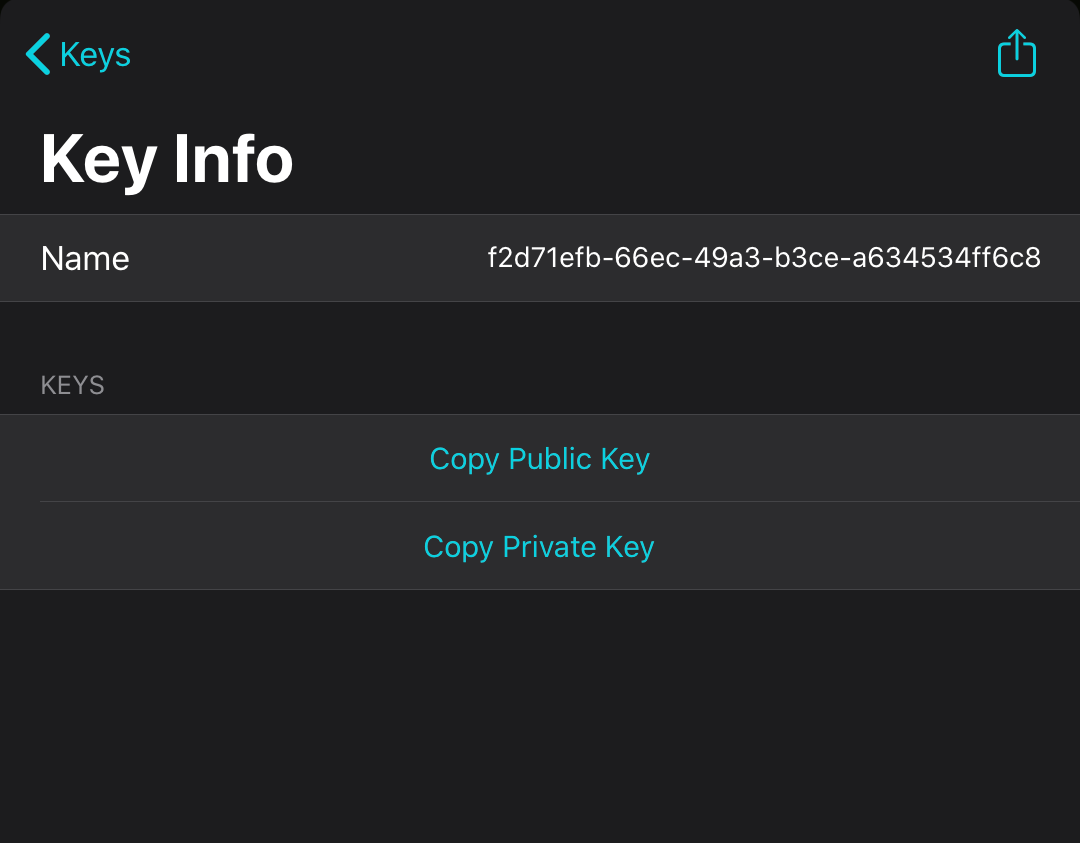
Task: Click the divider between the two copy buttons
Action: pyautogui.click(x=540, y=502)
